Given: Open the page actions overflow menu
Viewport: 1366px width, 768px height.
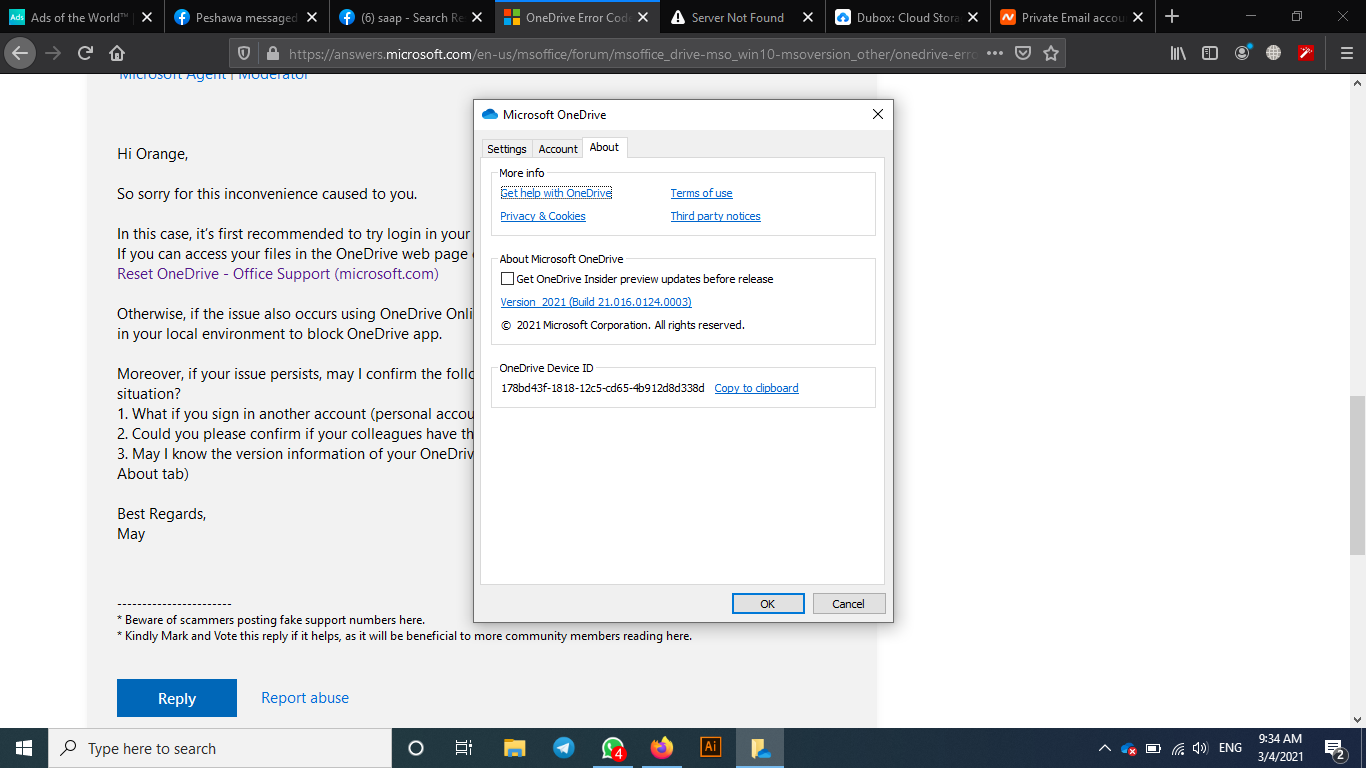Looking at the screenshot, I should point(995,52).
